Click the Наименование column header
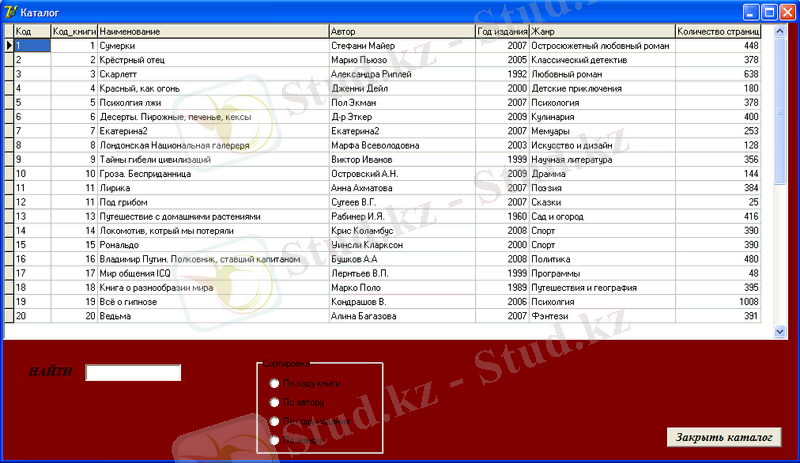This screenshot has height=463, width=800. pos(213,31)
